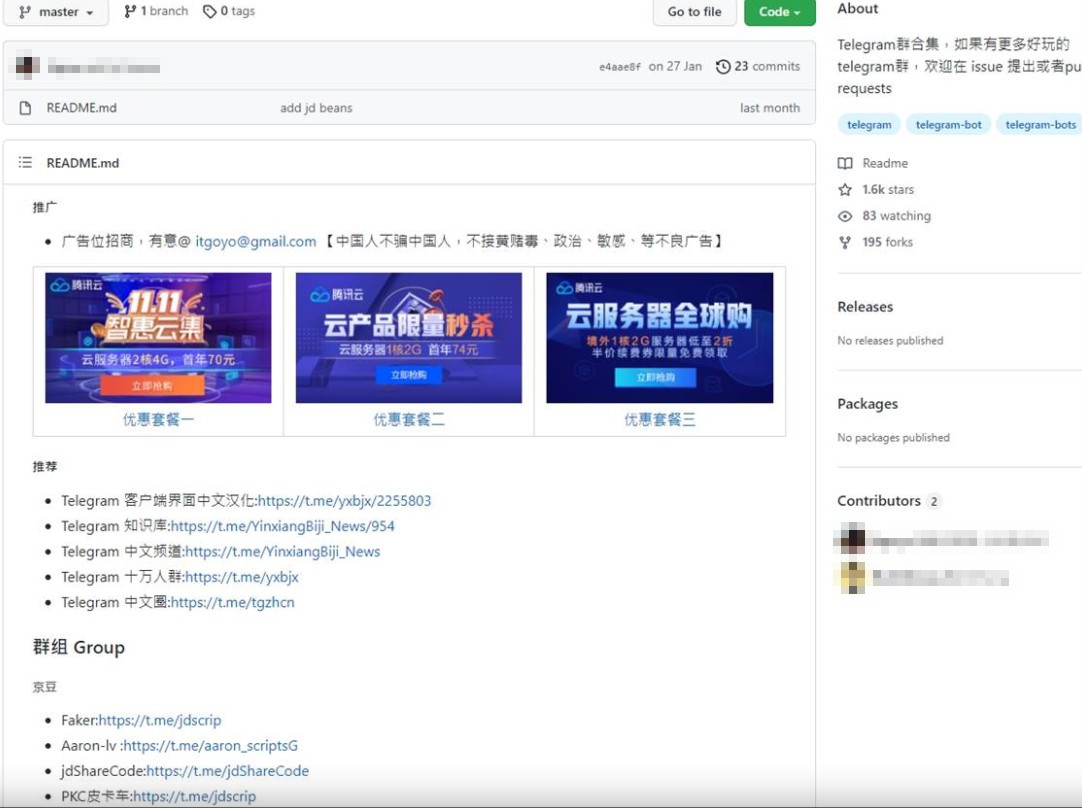
Task: Open the t.me/jdShareCode link
Action: (227, 771)
